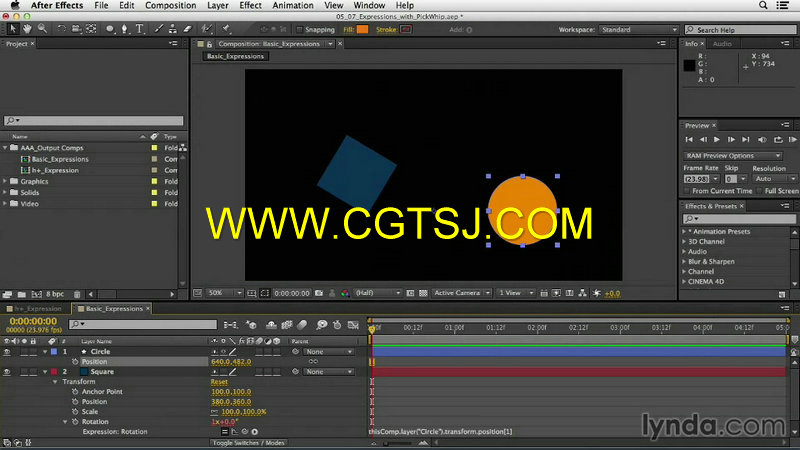Open the Graph Editor in the timeline

(353, 324)
